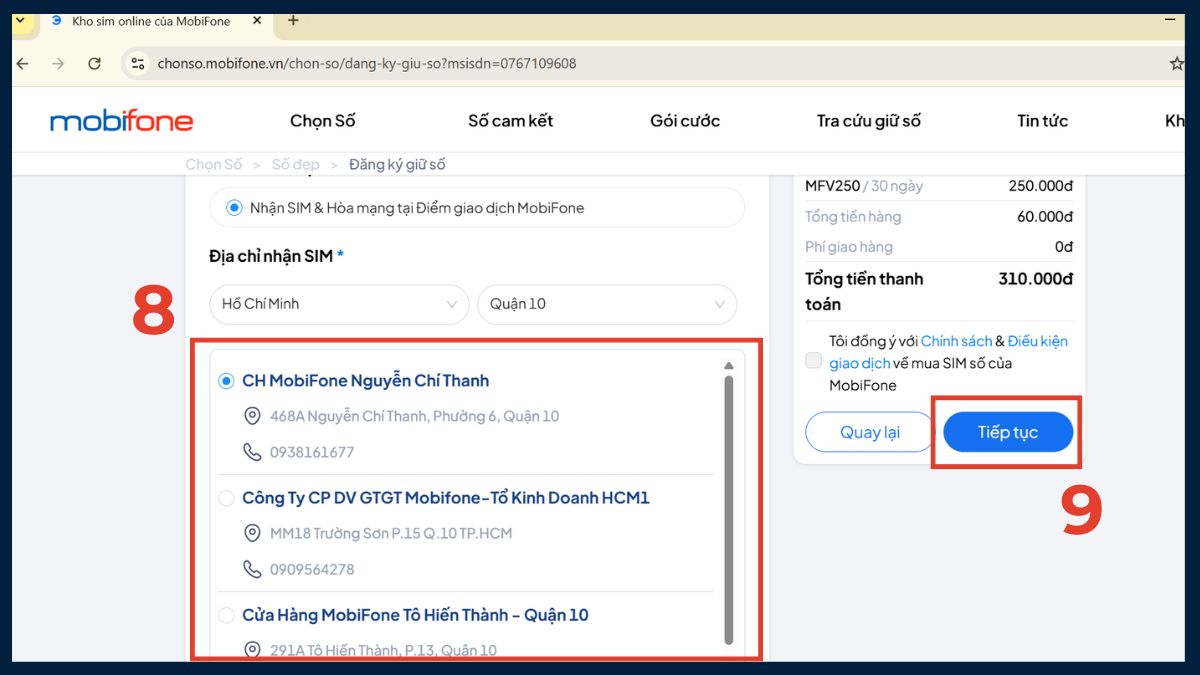Click the MFV250 package line
Screen dimensions: 1200x675
coord(864,186)
